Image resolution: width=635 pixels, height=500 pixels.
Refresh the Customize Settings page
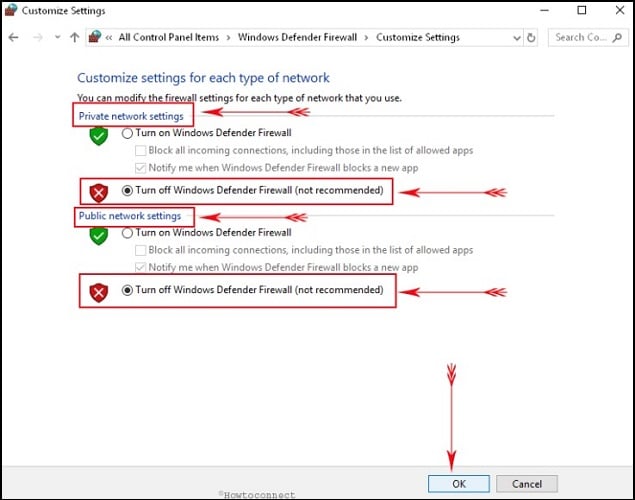tap(531, 38)
